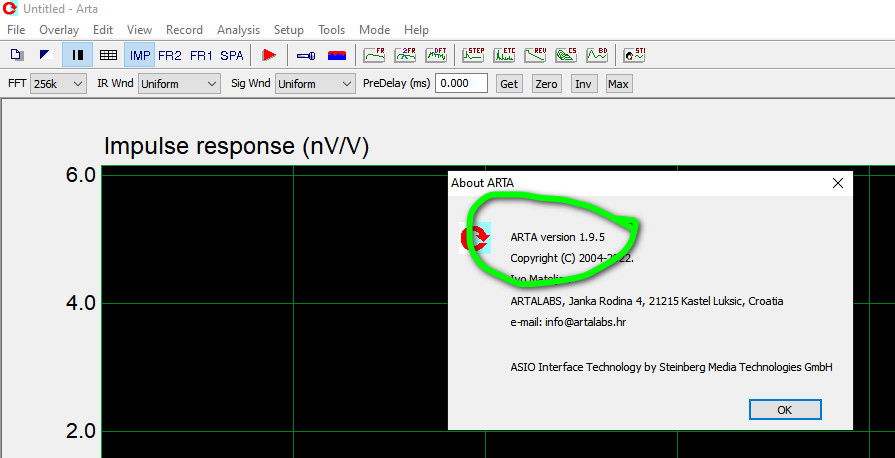Click the Zero button
This screenshot has height=458, width=895.
(x=546, y=84)
